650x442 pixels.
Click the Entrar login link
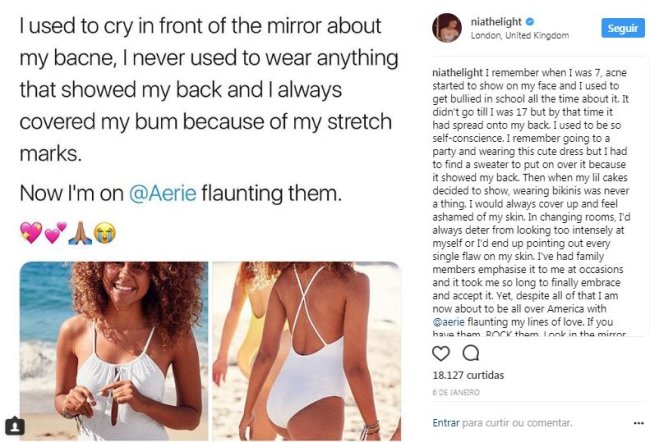point(446,423)
